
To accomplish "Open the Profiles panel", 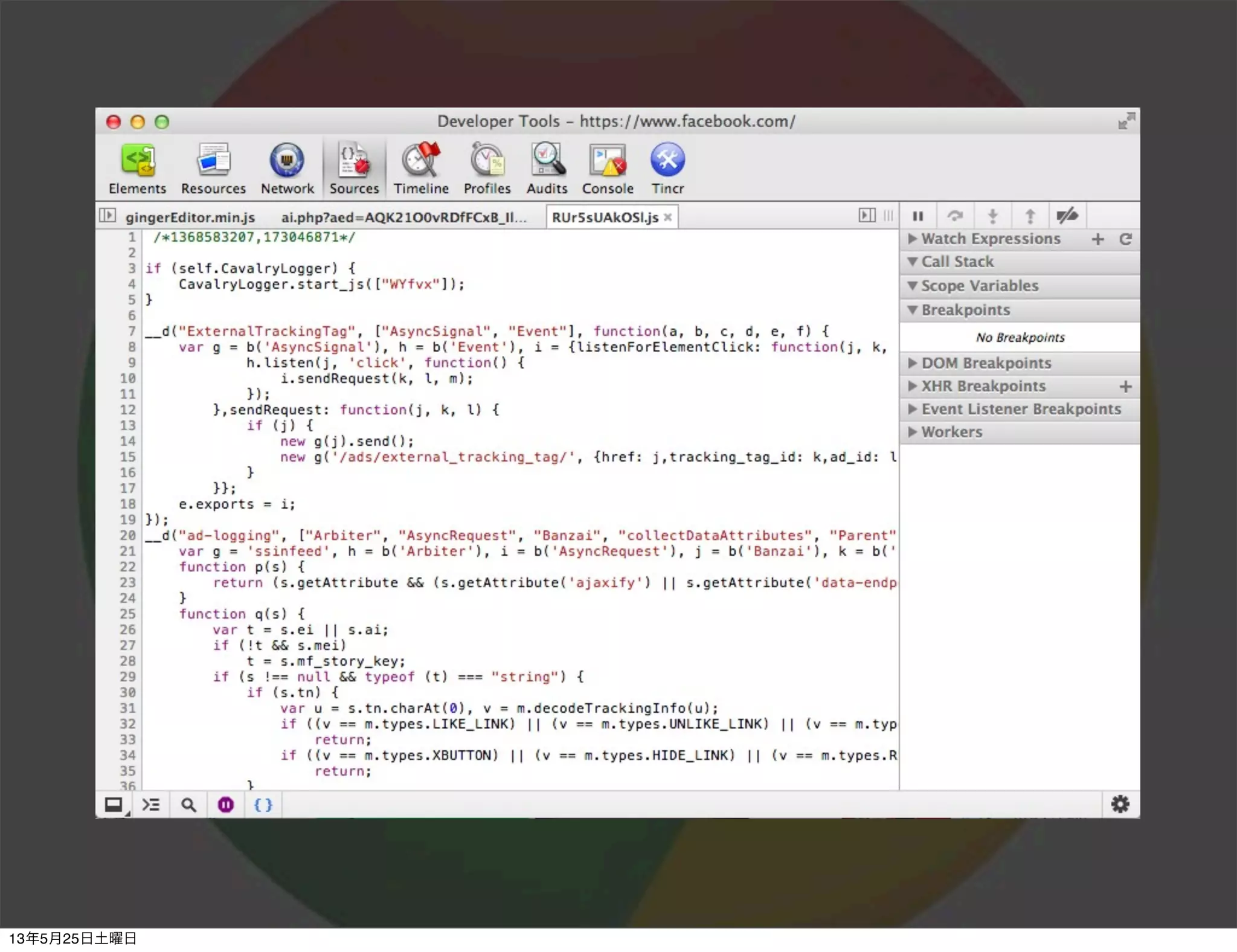I will tap(487, 169).
